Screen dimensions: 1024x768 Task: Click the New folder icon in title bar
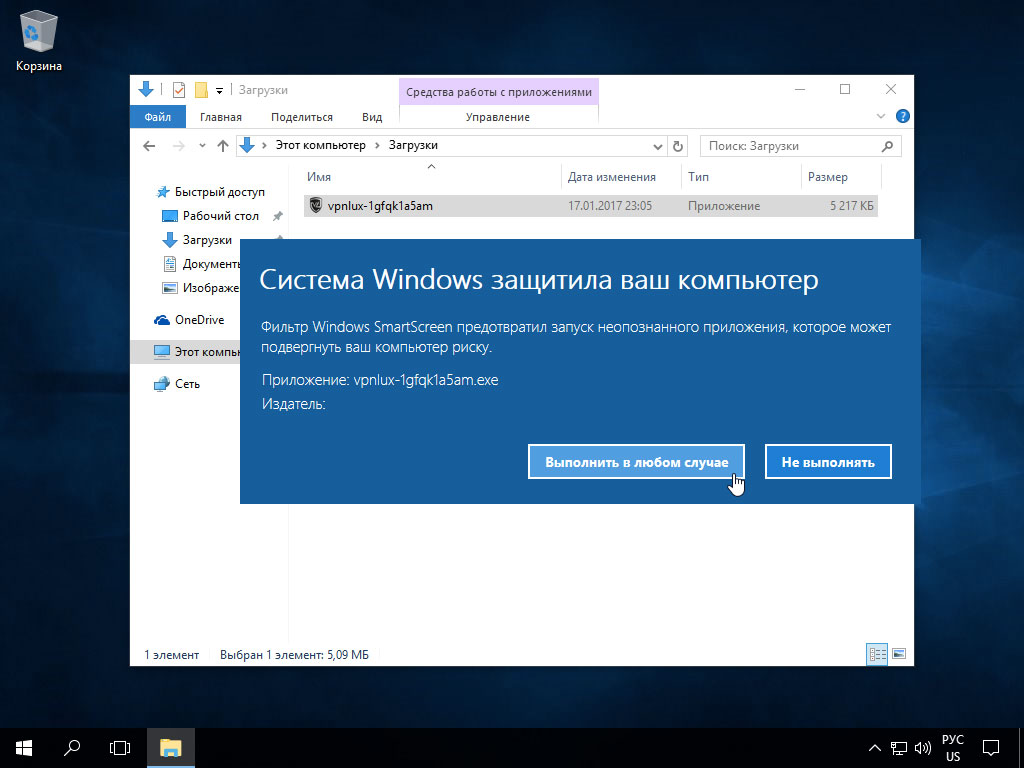click(x=201, y=89)
